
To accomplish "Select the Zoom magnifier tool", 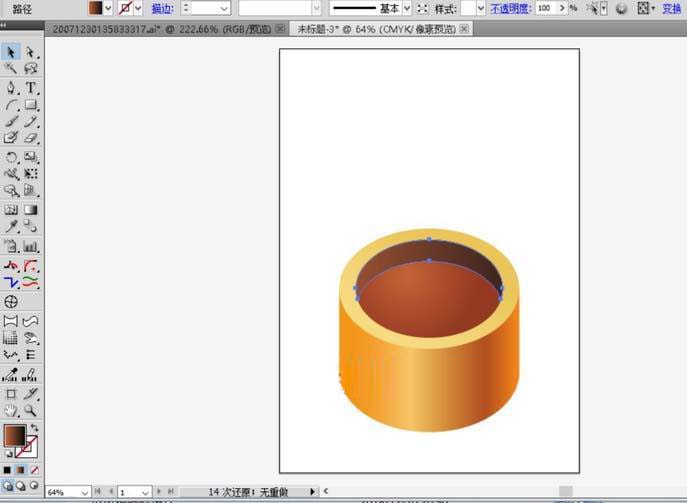I will click(x=31, y=410).
